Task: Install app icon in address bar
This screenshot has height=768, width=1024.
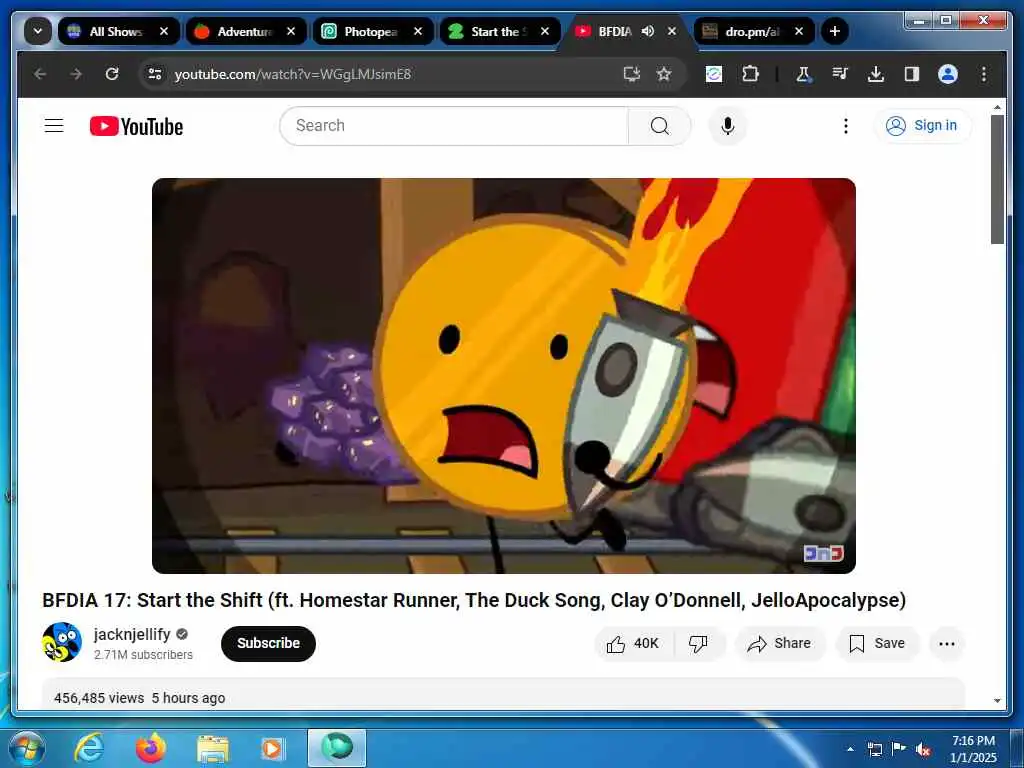Action: [x=632, y=74]
